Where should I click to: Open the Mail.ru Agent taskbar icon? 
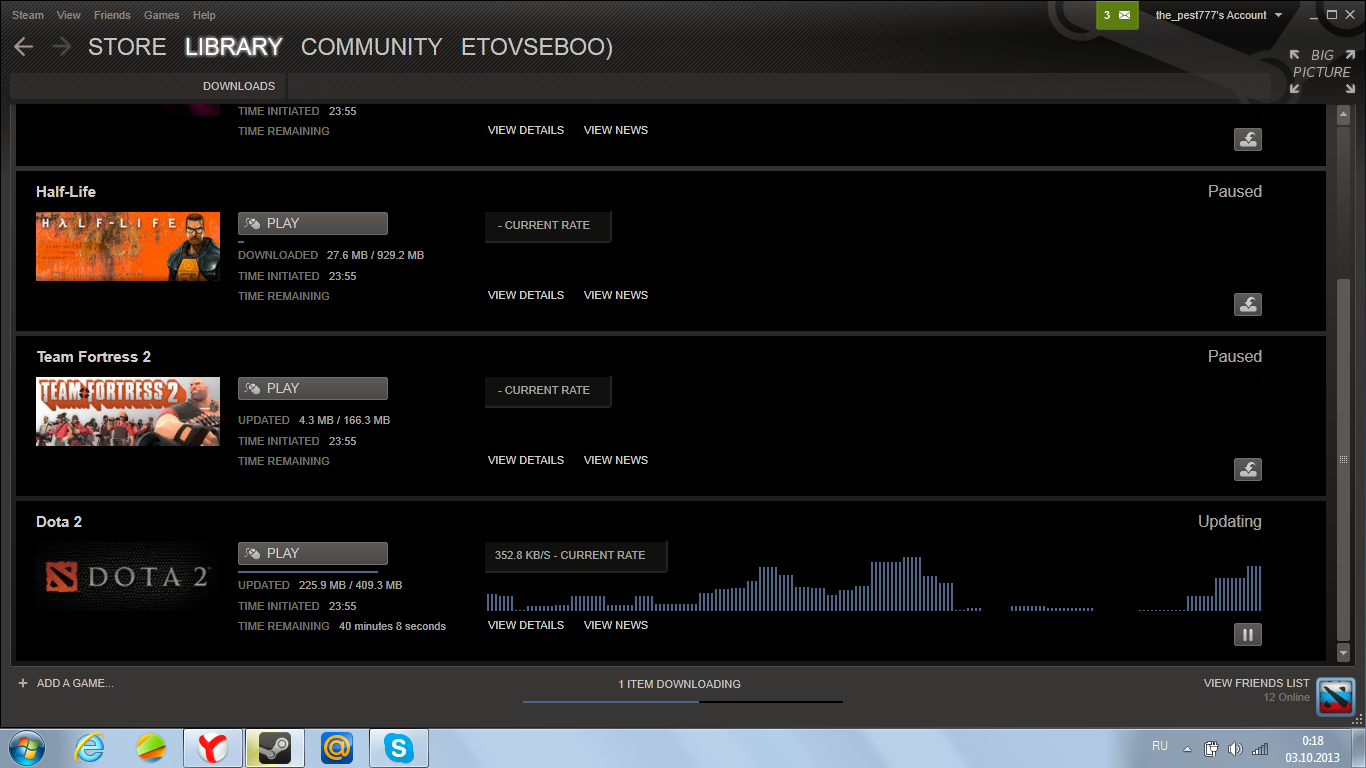(x=337, y=747)
